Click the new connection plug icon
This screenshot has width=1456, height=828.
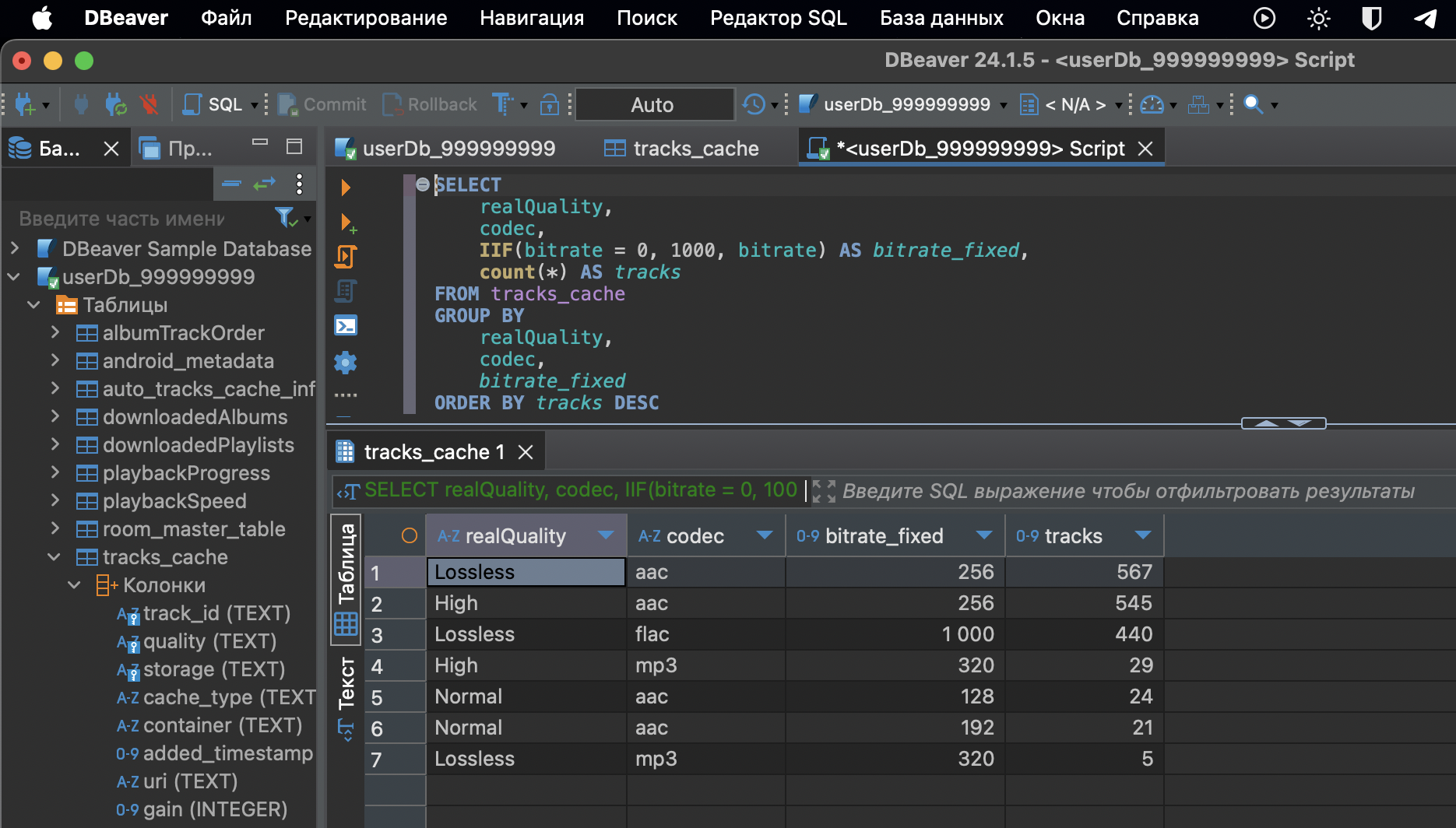(x=25, y=104)
